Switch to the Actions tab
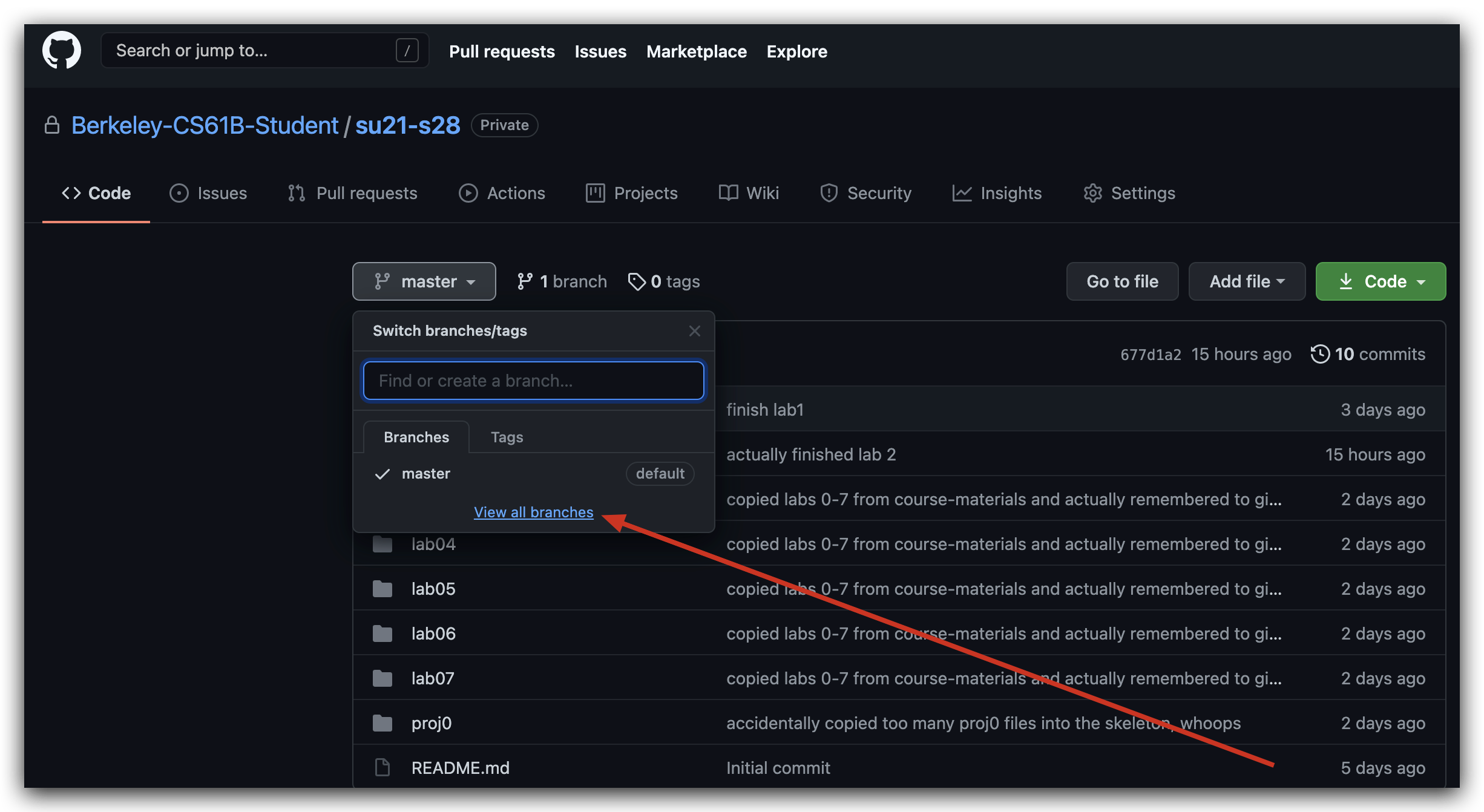This screenshot has width=1484, height=812. [x=502, y=193]
